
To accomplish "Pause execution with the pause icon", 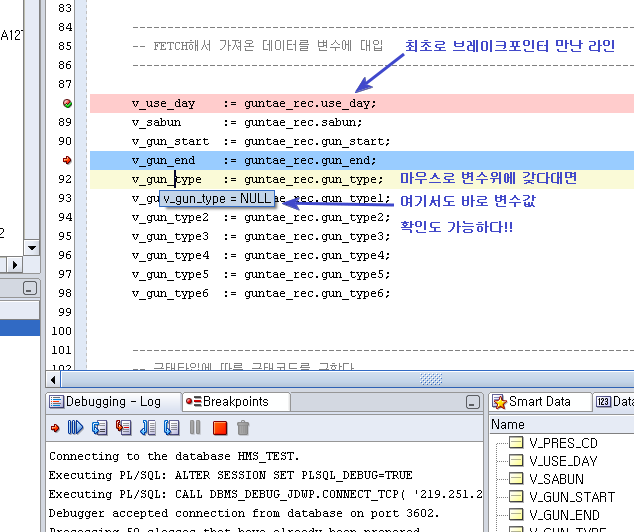I will [x=195, y=428].
